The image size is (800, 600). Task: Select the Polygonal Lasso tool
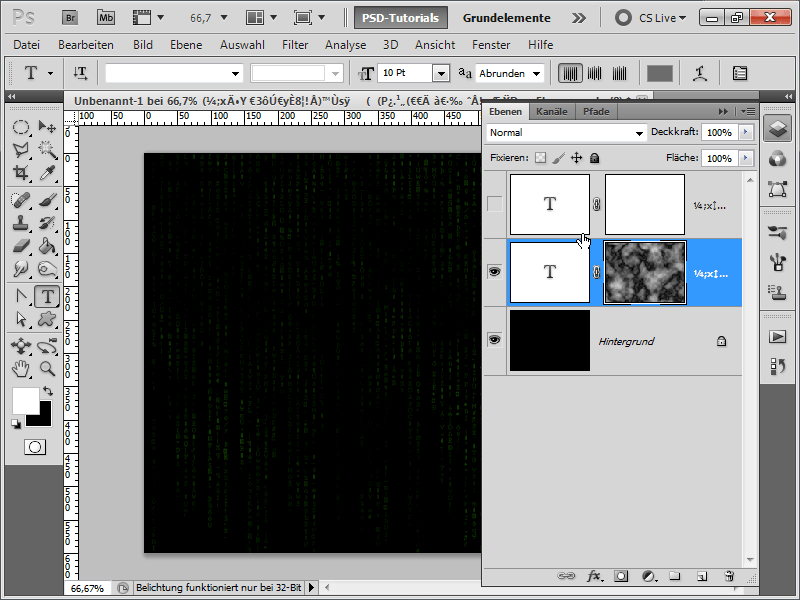(x=20, y=149)
